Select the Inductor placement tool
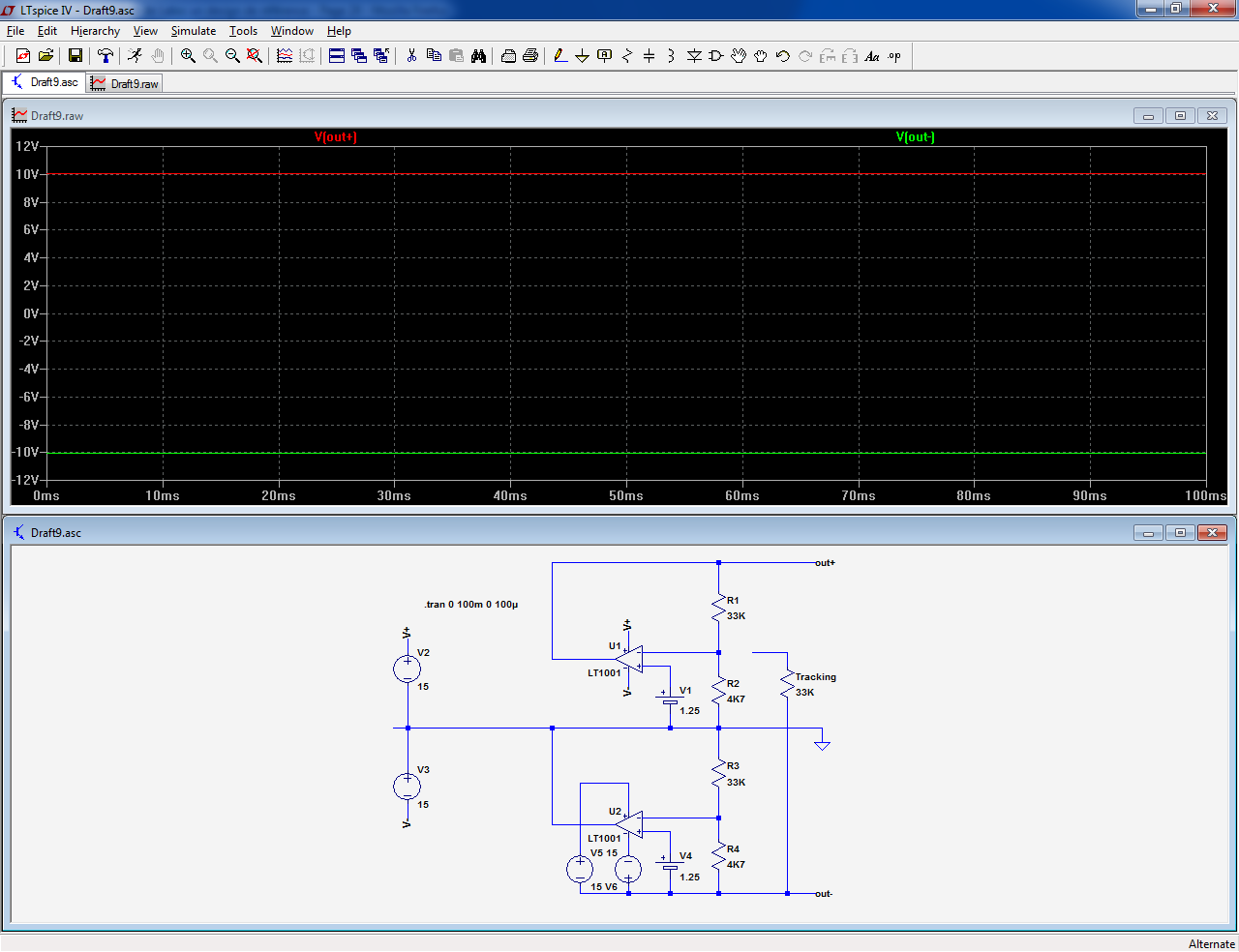Image resolution: width=1239 pixels, height=952 pixels. [x=671, y=56]
